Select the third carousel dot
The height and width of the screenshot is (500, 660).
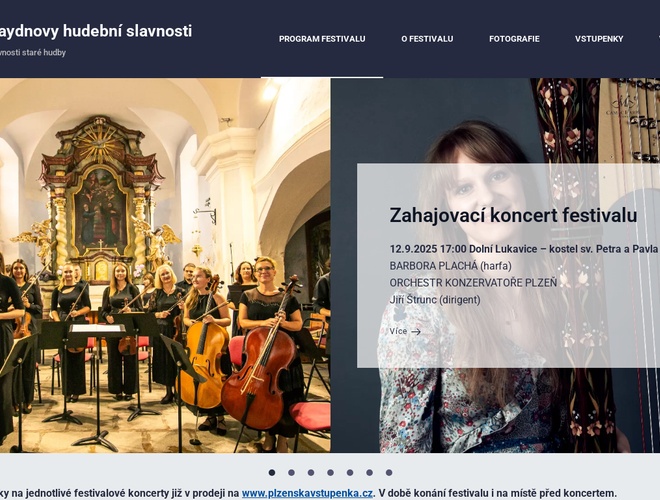click(x=311, y=473)
